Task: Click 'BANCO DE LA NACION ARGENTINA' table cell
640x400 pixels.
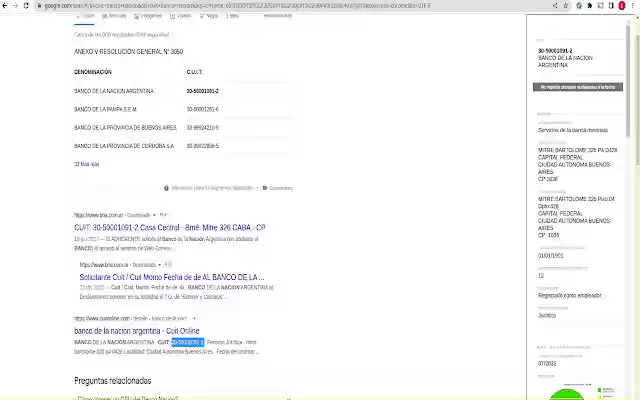Action: [x=113, y=91]
